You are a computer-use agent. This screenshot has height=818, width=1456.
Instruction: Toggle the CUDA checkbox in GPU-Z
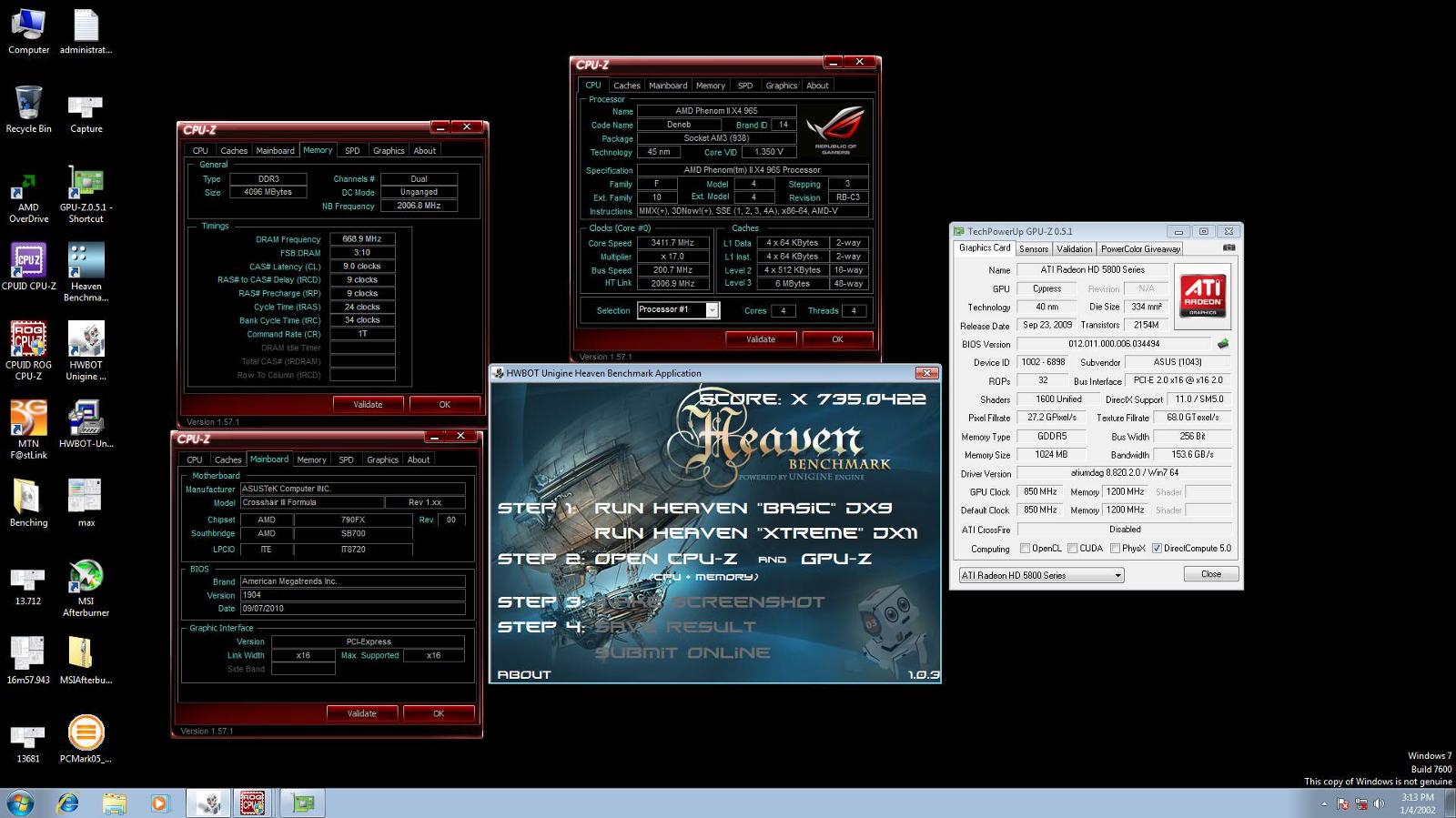[1072, 549]
